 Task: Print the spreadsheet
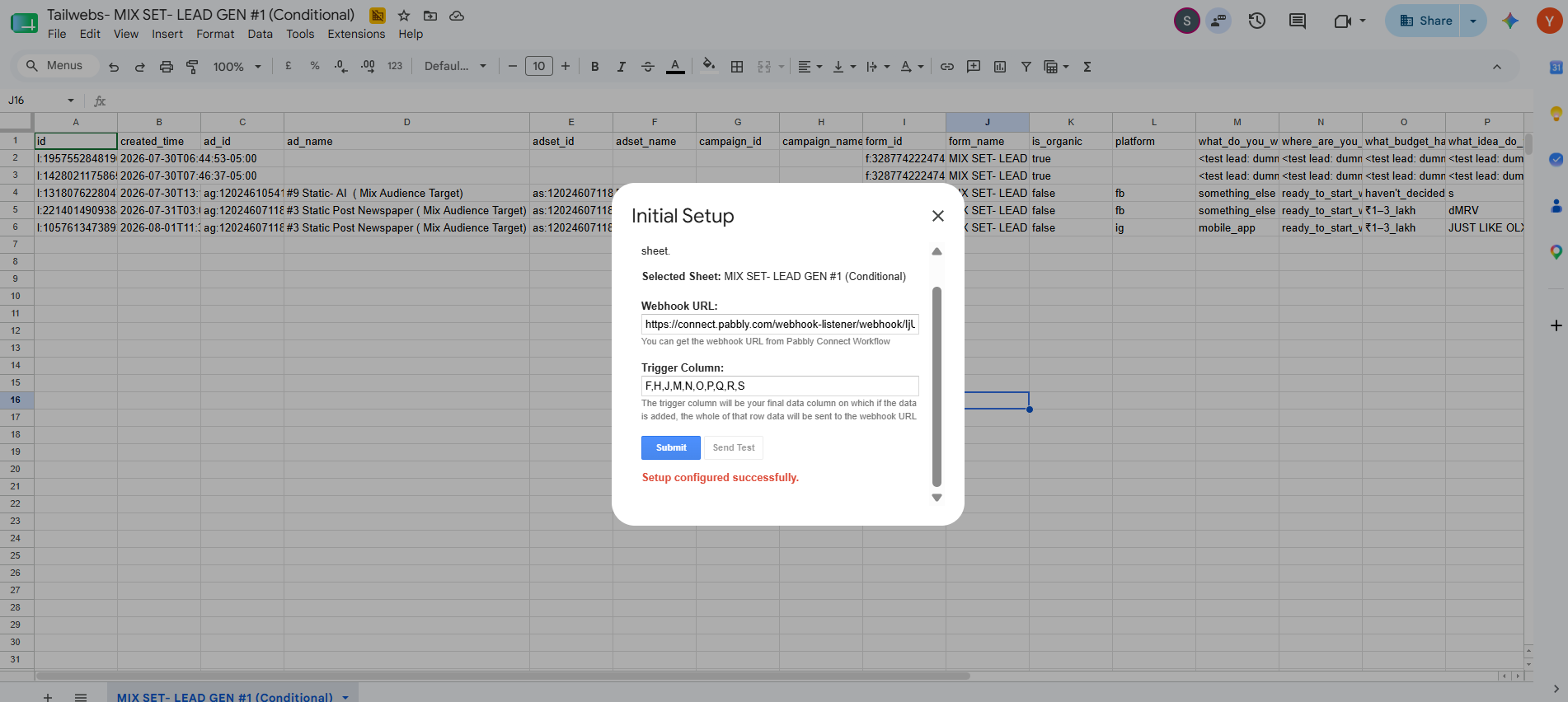tap(167, 67)
